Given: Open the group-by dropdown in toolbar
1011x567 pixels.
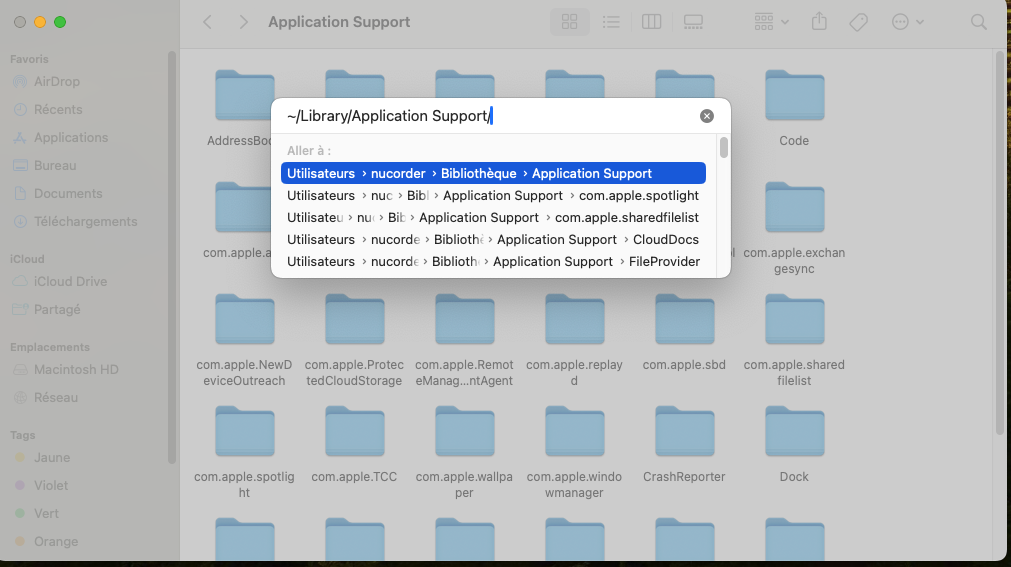Looking at the screenshot, I should 771,22.
